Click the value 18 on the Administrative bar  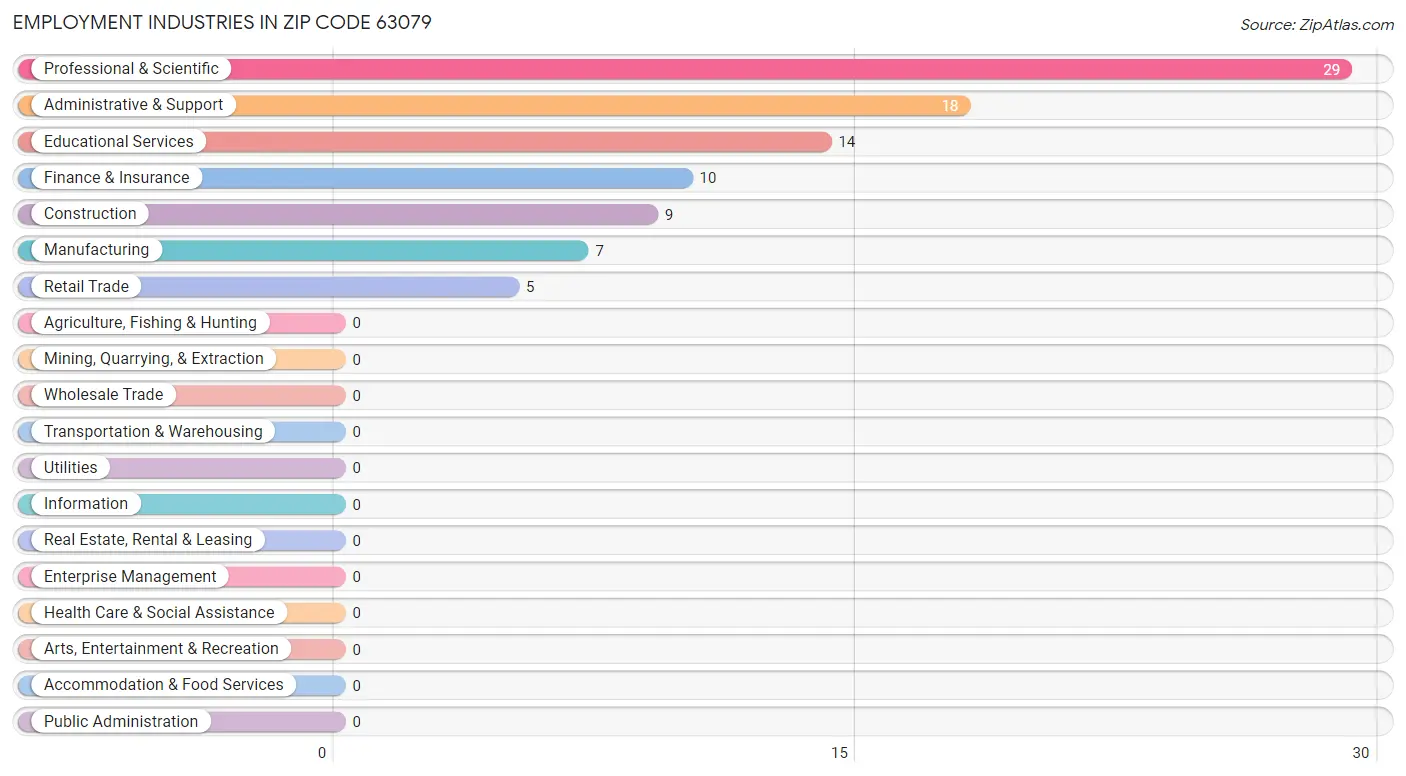click(949, 106)
